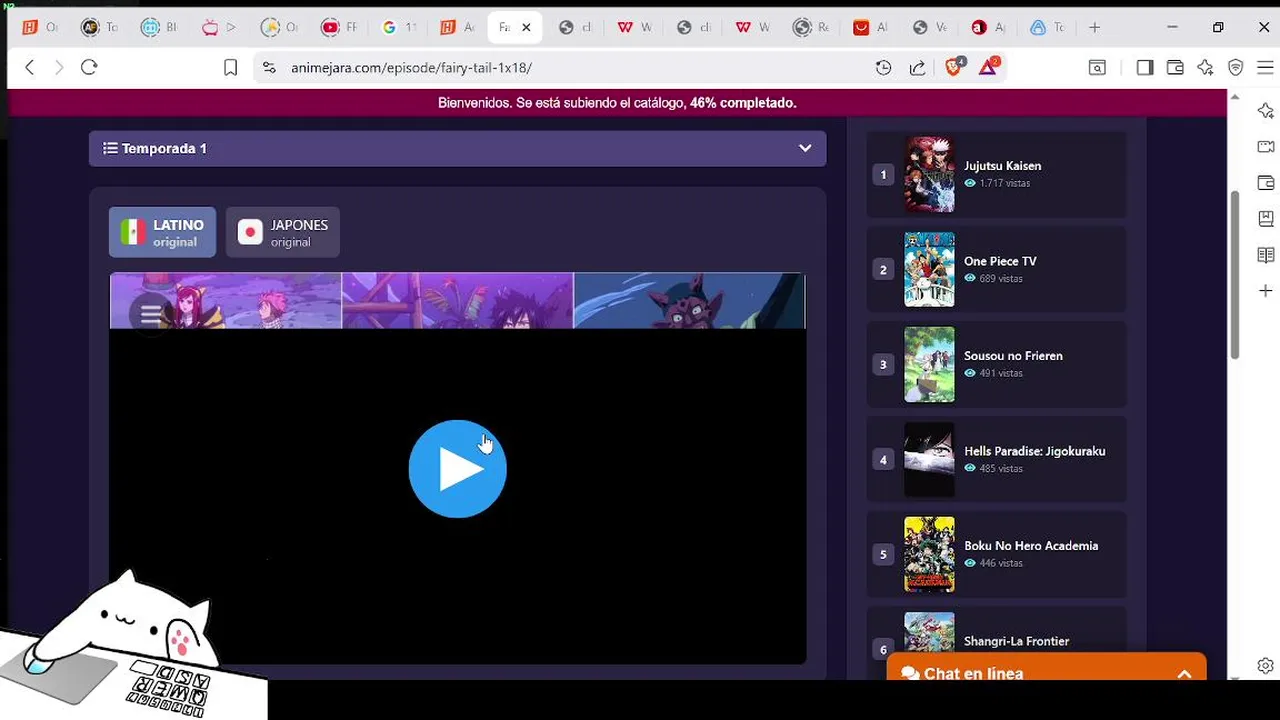
Task: Switch to the tab labeled Ve
Action: [929, 27]
